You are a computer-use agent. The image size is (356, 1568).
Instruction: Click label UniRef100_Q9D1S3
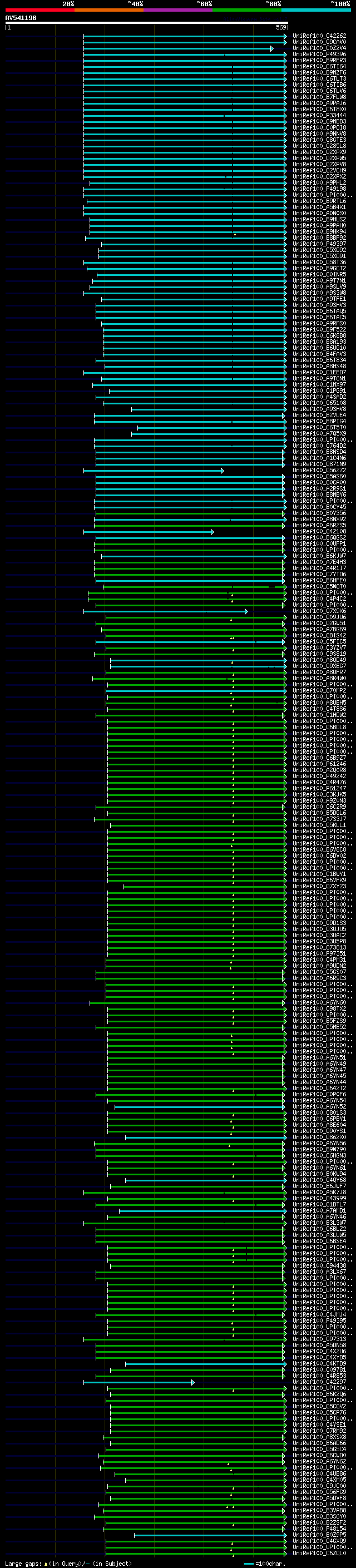point(319,923)
